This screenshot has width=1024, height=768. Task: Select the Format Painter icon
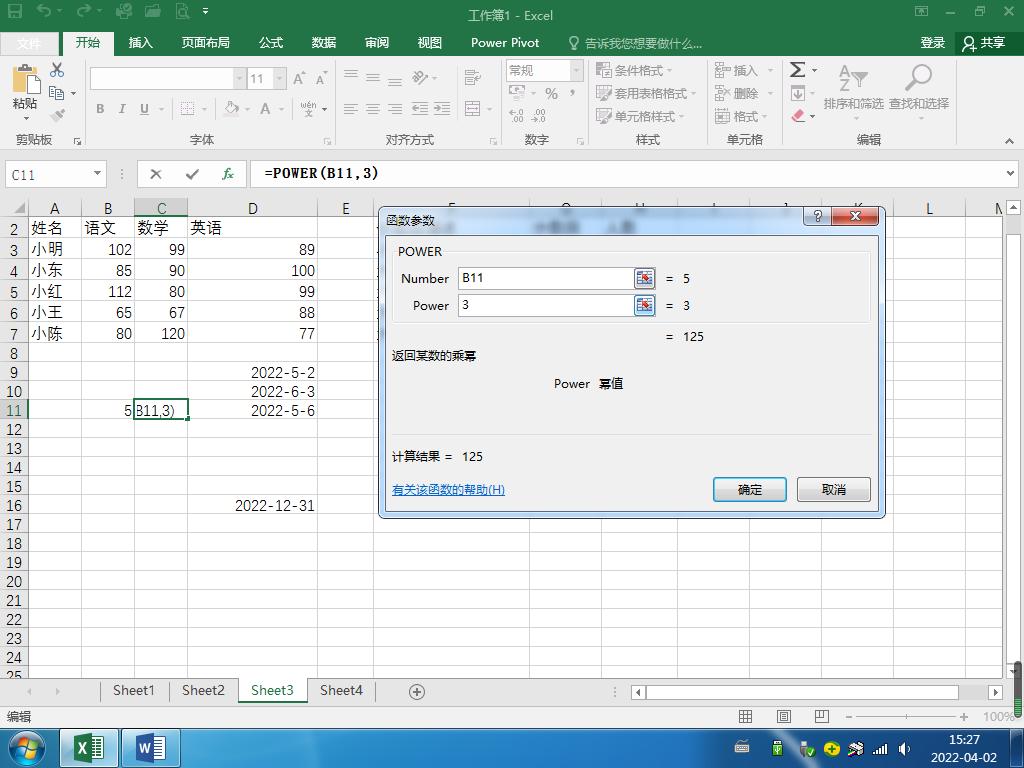58,116
